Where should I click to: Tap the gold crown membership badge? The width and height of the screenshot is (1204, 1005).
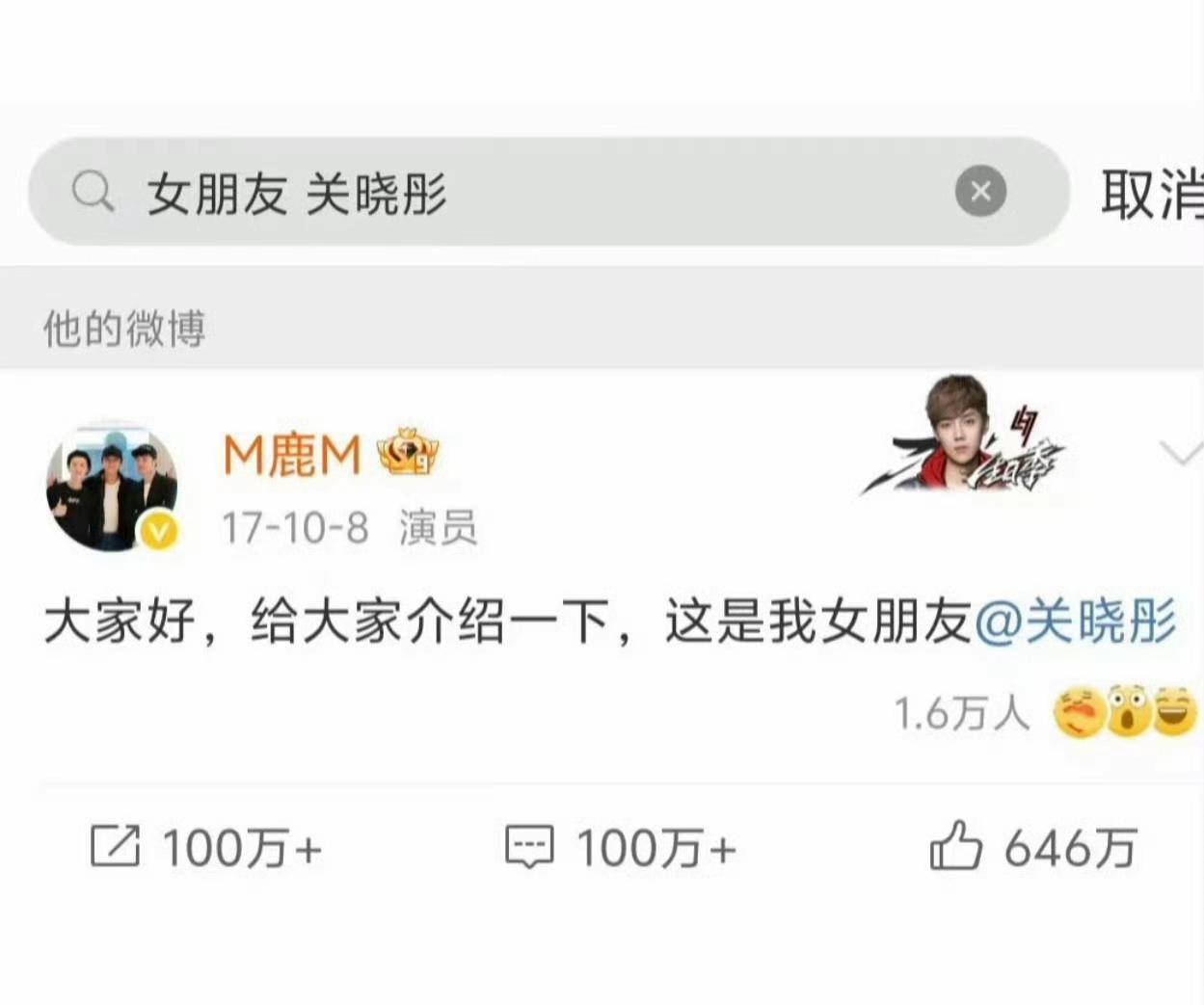click(x=407, y=452)
